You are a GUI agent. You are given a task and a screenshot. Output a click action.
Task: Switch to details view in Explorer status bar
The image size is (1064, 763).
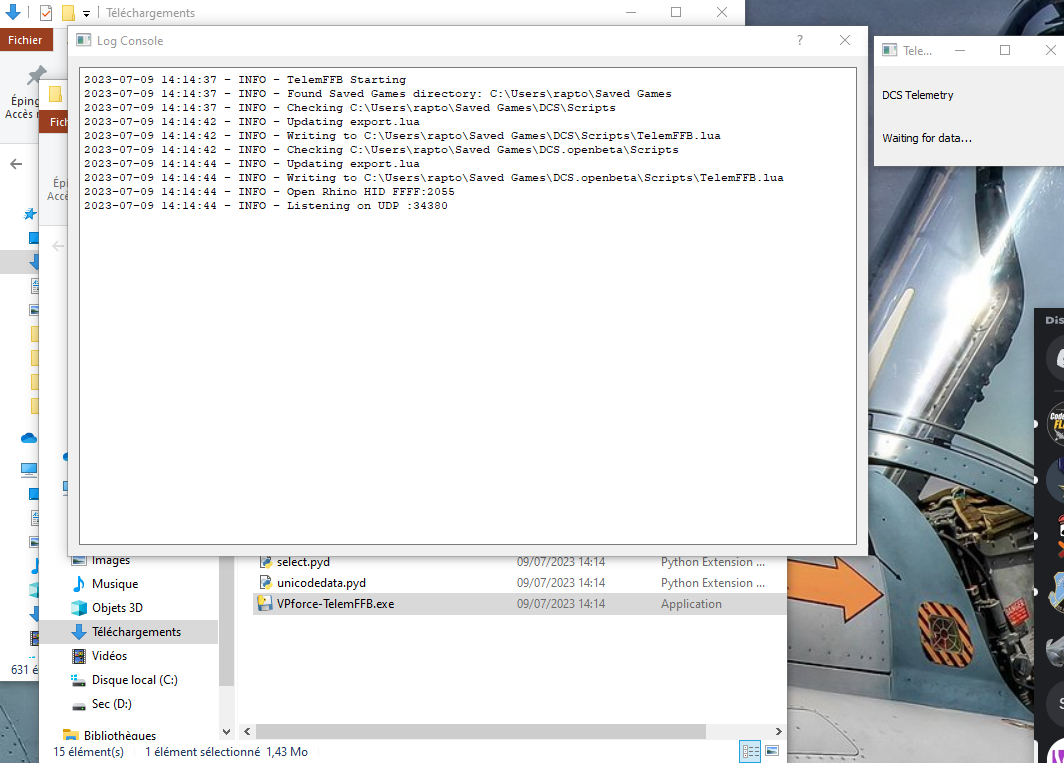(x=750, y=751)
